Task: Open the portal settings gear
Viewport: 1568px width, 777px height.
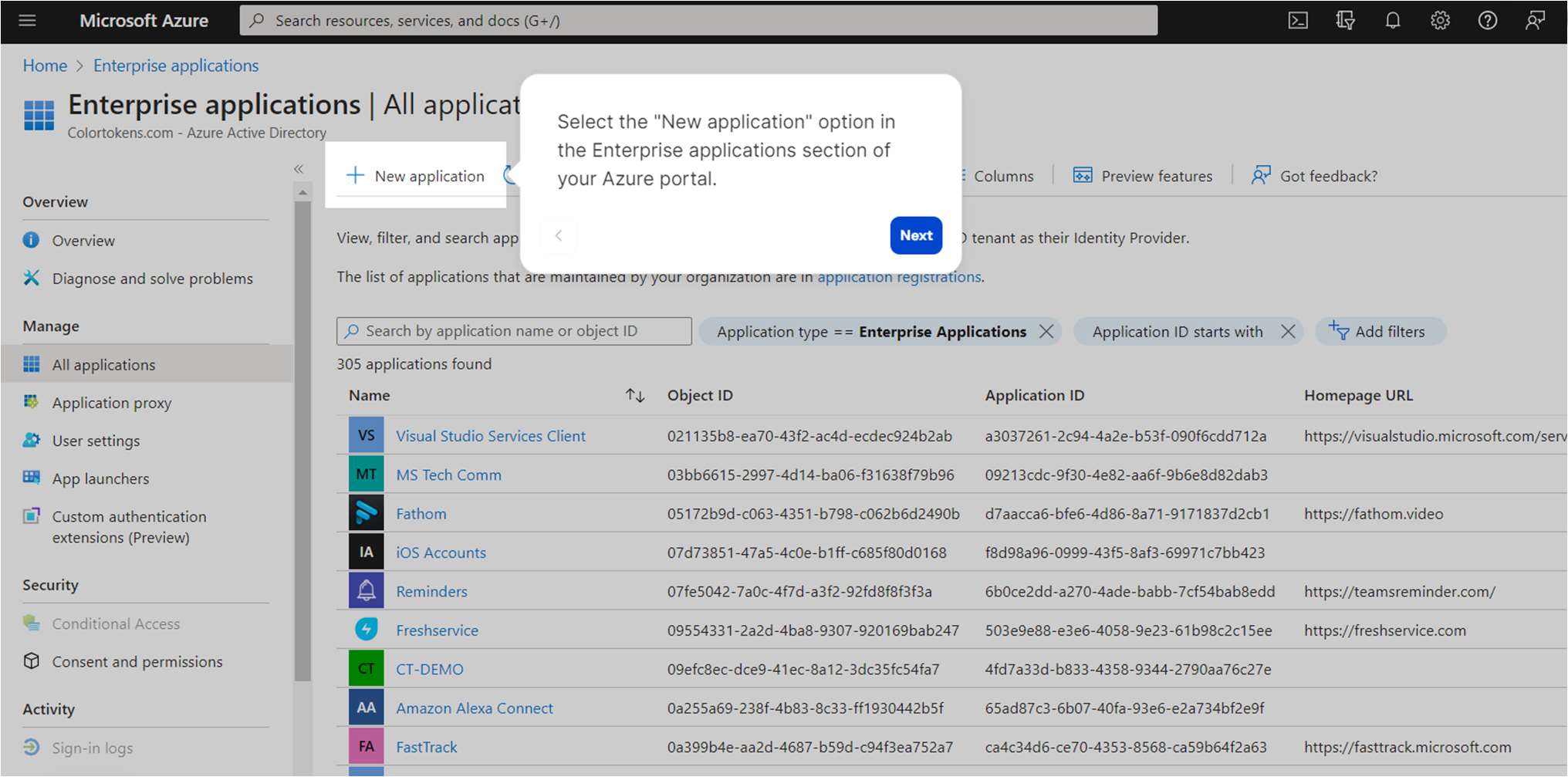Action: tap(1440, 20)
